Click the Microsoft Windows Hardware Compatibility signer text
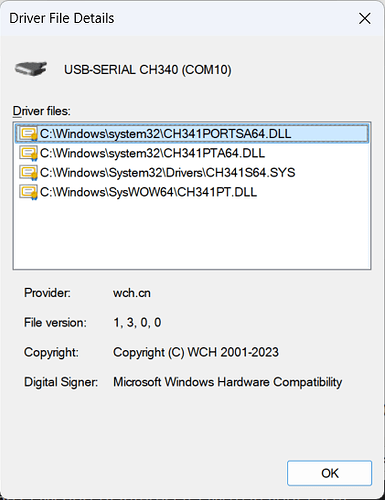385x500 pixels. point(228,382)
